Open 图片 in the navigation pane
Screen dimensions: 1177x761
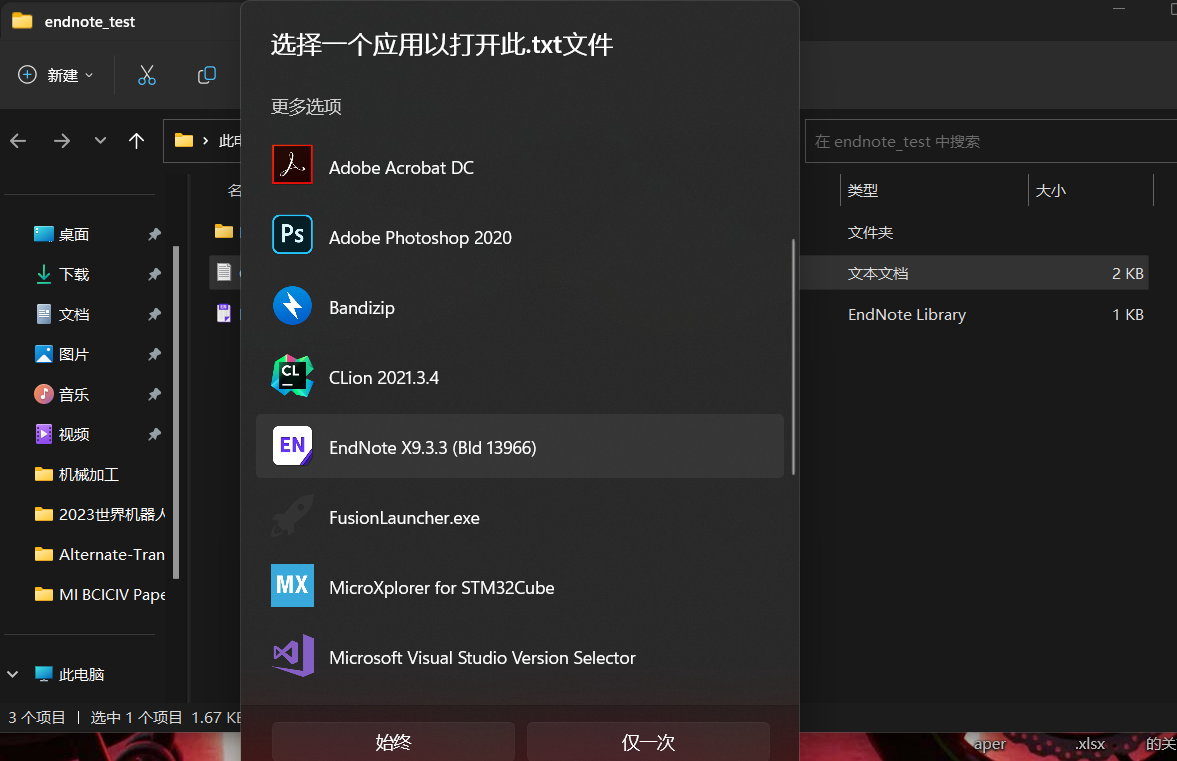(x=74, y=353)
